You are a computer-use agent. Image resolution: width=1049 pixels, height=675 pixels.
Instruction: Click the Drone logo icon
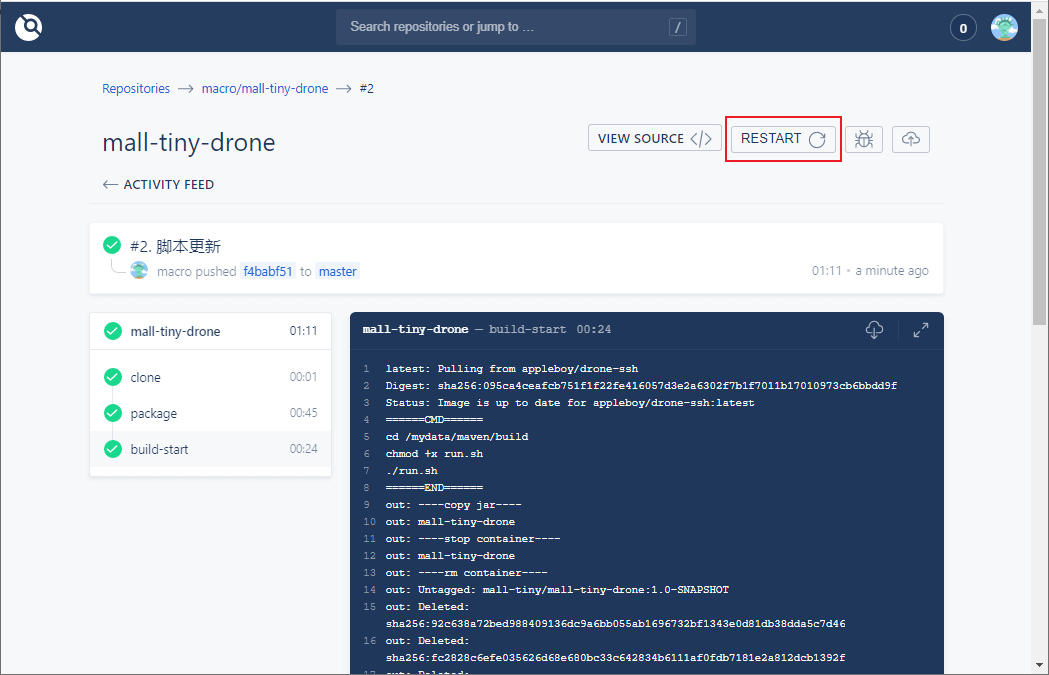point(29,27)
